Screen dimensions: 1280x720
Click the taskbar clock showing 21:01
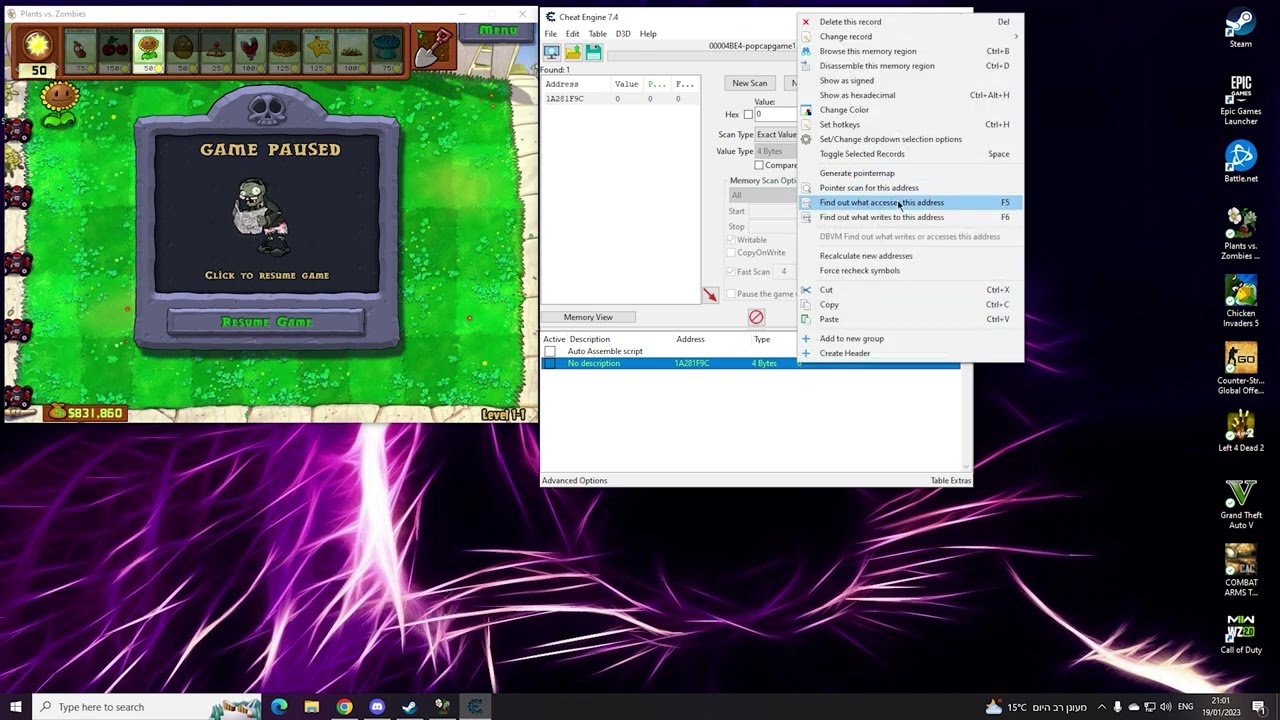tap(1221, 707)
